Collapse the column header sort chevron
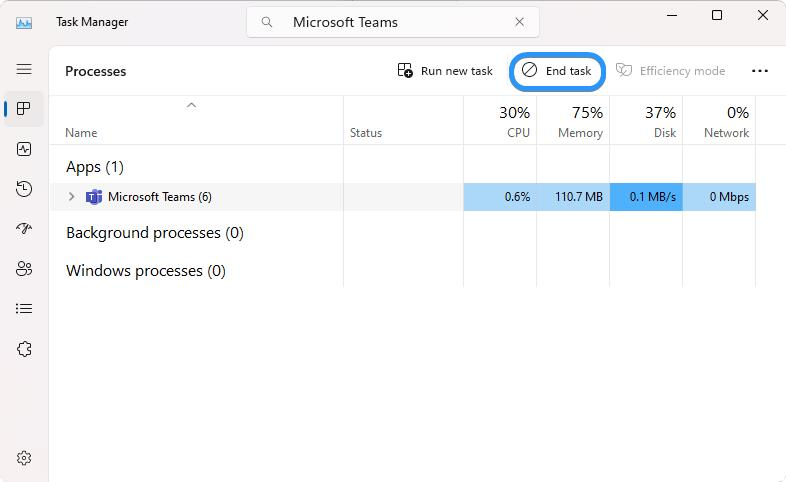 click(x=191, y=105)
